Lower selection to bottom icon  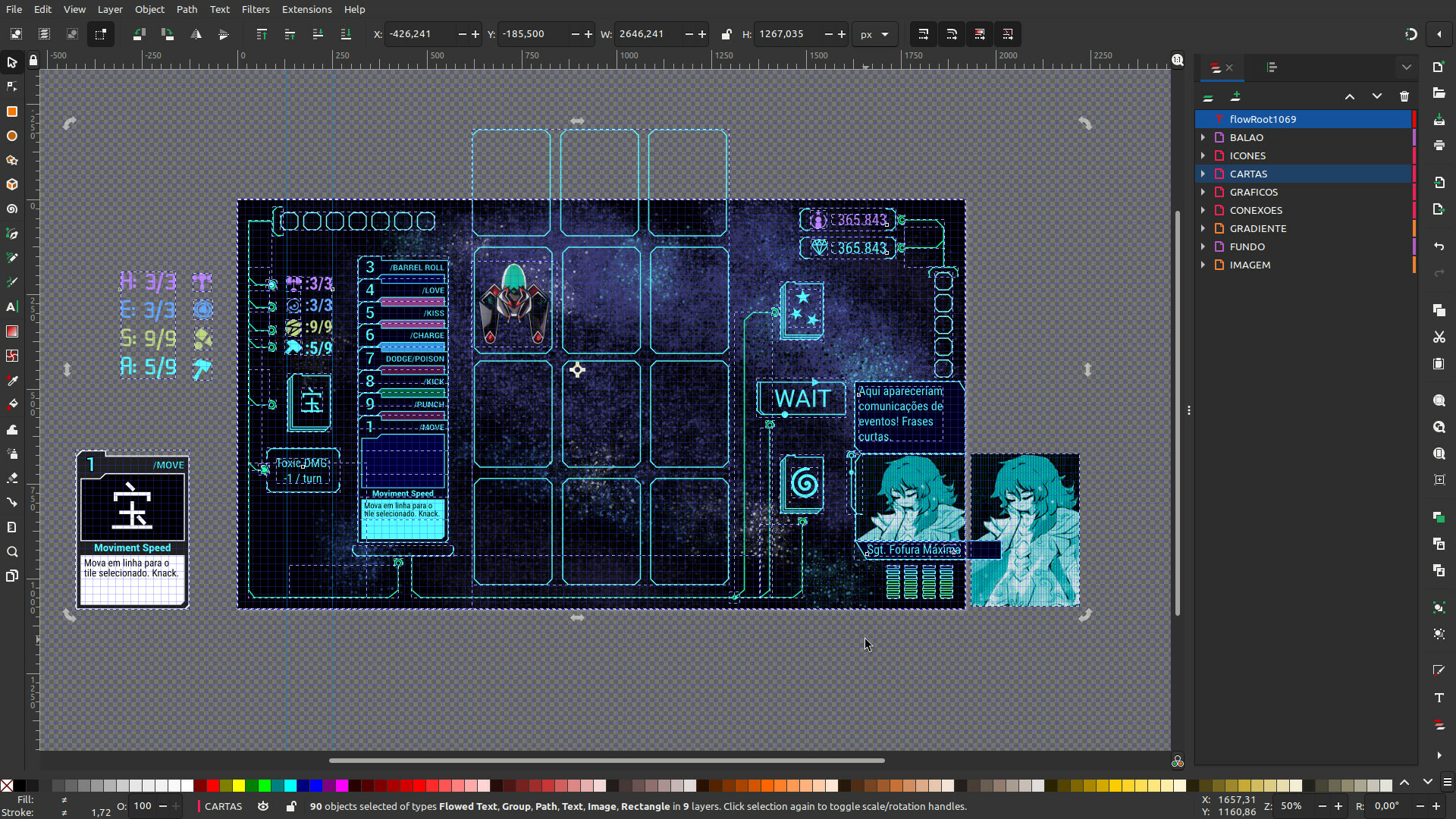click(x=346, y=34)
